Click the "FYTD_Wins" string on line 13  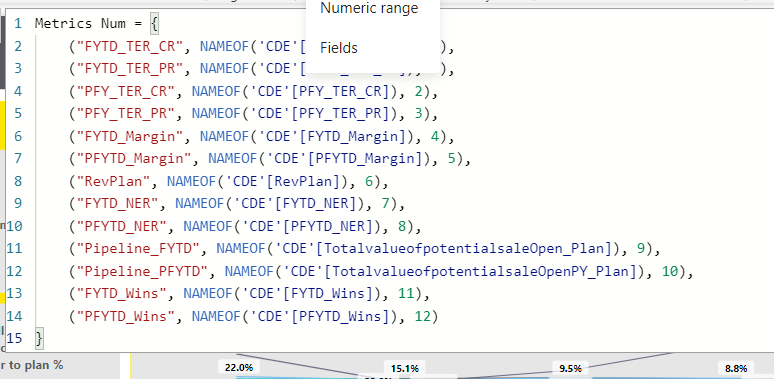121,294
